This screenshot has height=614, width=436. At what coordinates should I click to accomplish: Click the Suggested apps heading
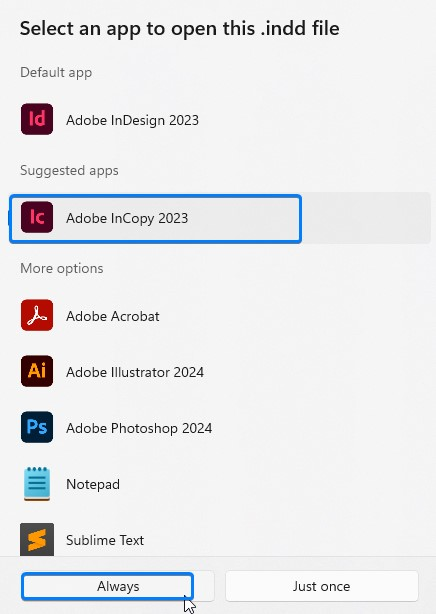click(x=69, y=171)
